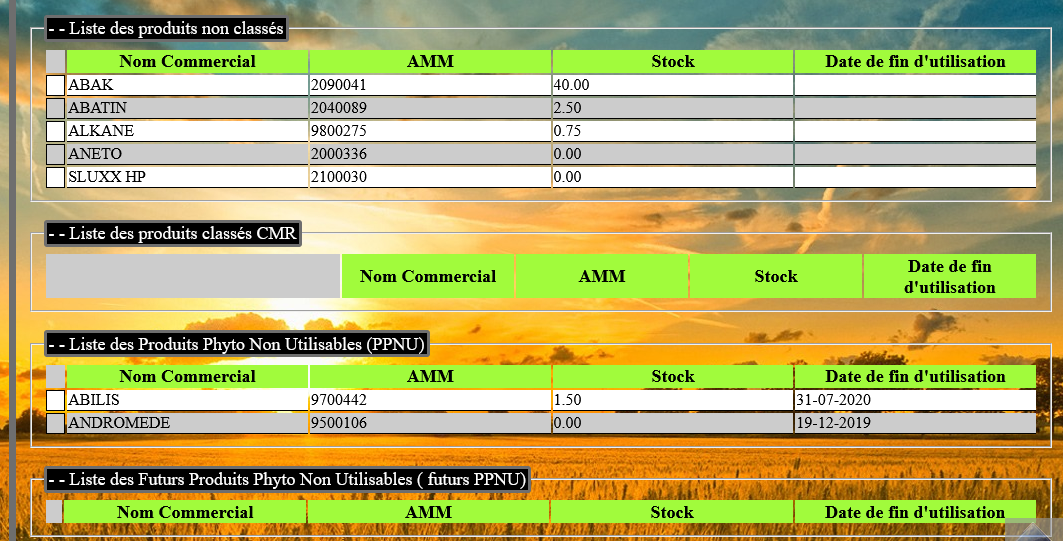The image size is (1063, 541).
Task: Click the Stock header in futurs PPNU table
Action: tap(672, 513)
